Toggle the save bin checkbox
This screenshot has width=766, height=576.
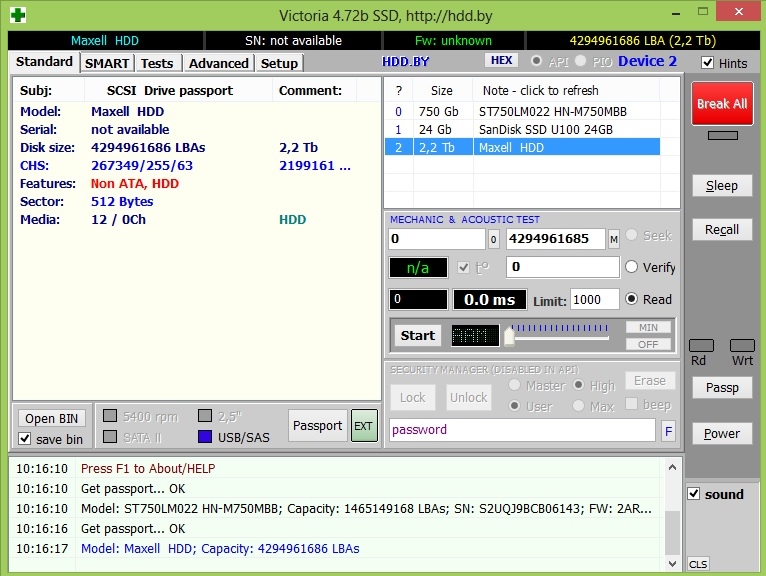tap(24, 439)
